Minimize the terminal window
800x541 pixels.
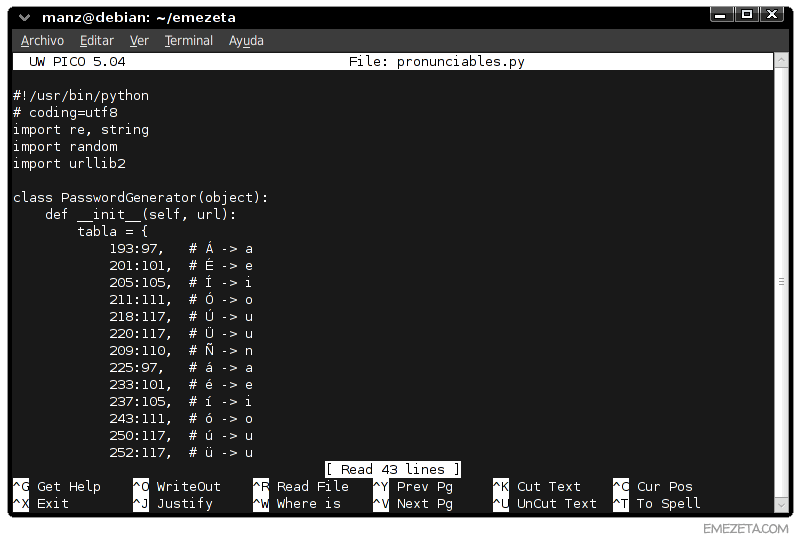[720, 15]
